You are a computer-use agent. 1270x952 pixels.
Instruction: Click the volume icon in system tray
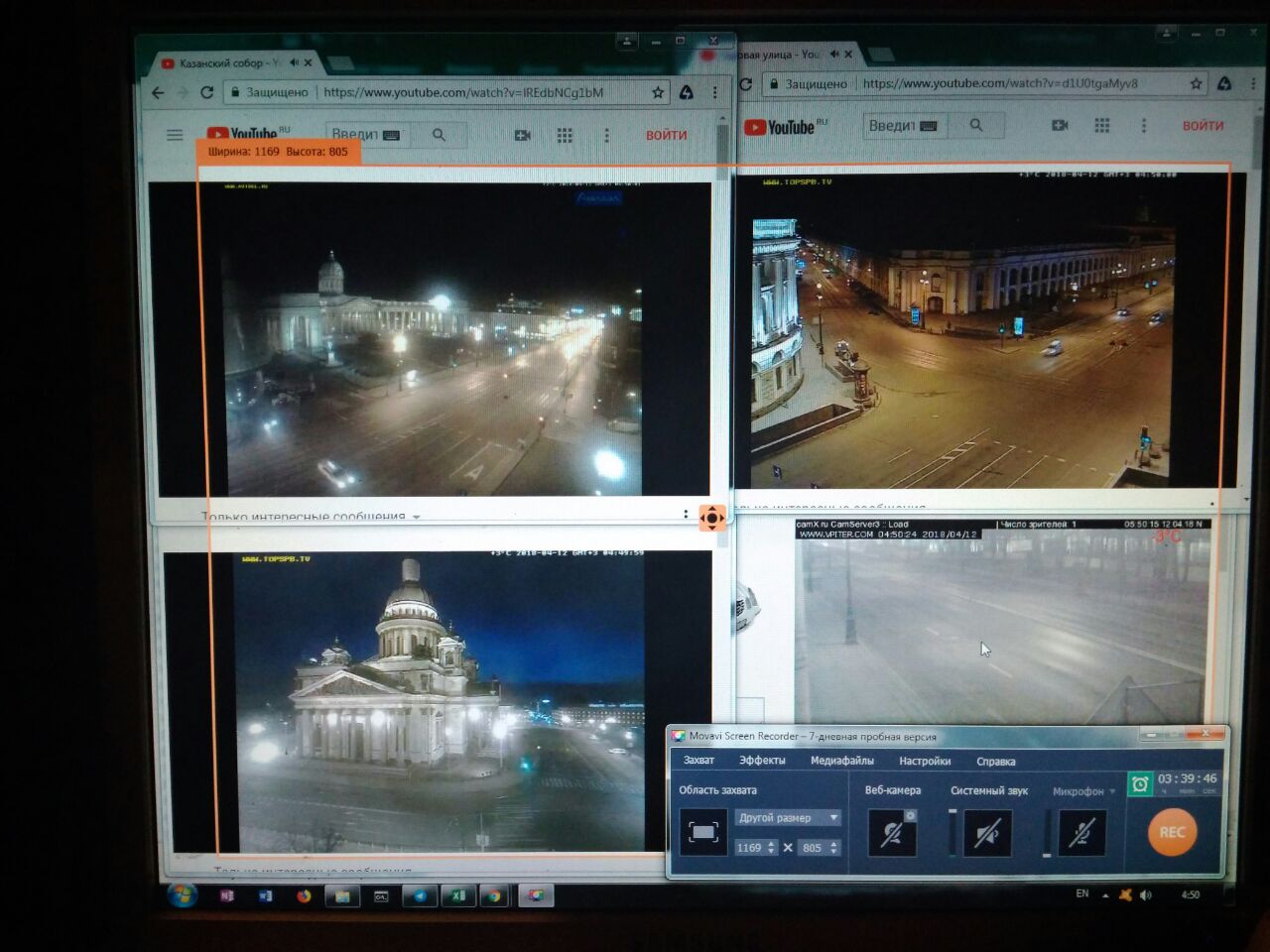pos(1146,894)
